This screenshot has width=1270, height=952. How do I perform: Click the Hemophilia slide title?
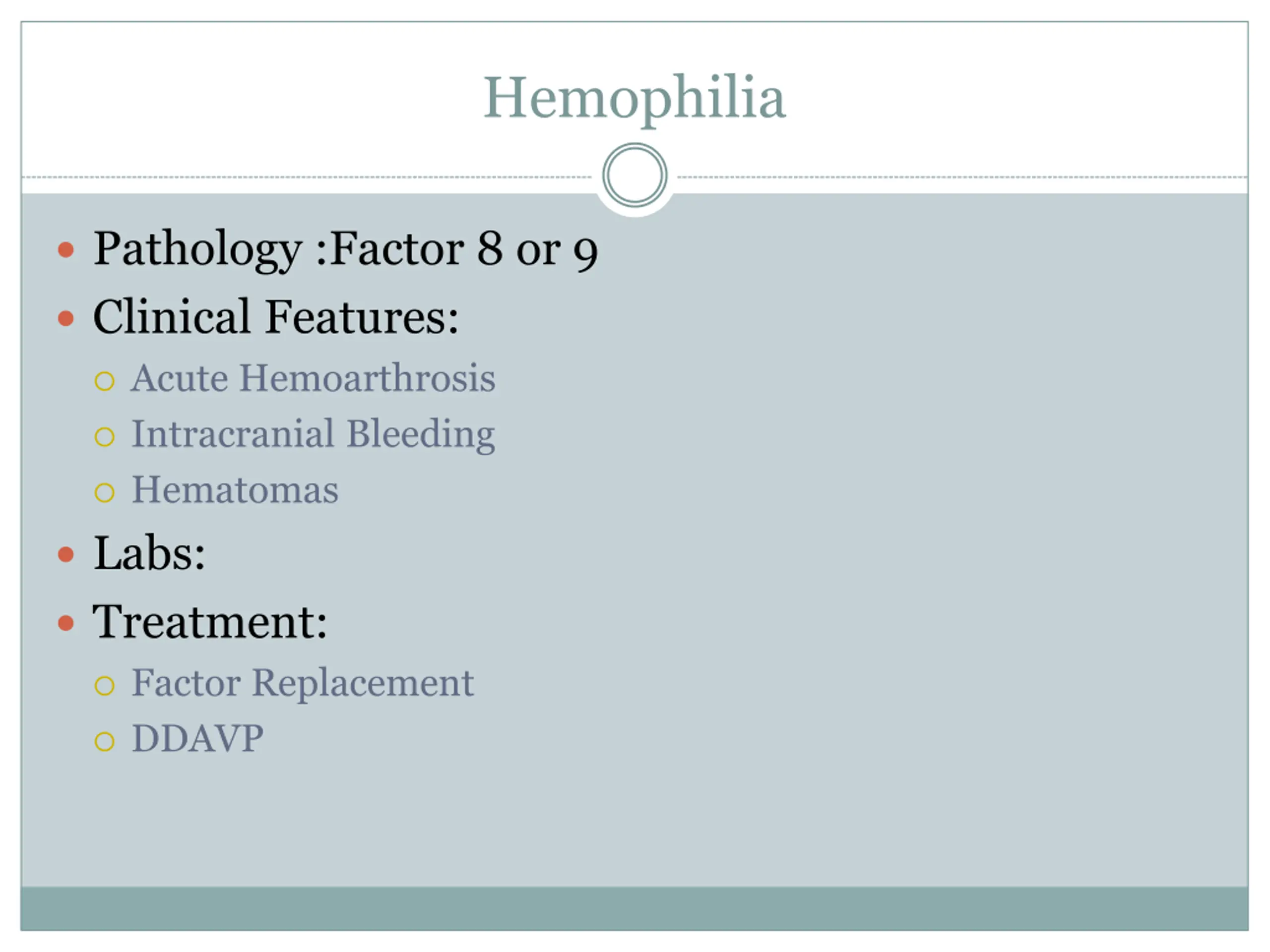(635, 99)
